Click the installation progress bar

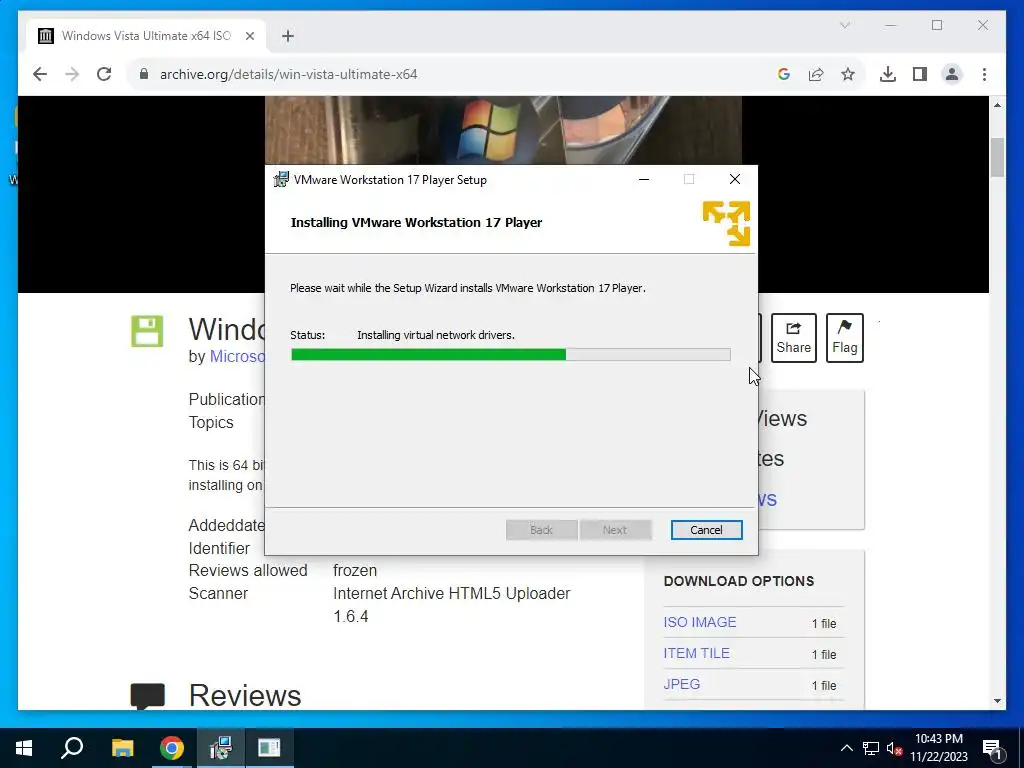tap(510, 355)
